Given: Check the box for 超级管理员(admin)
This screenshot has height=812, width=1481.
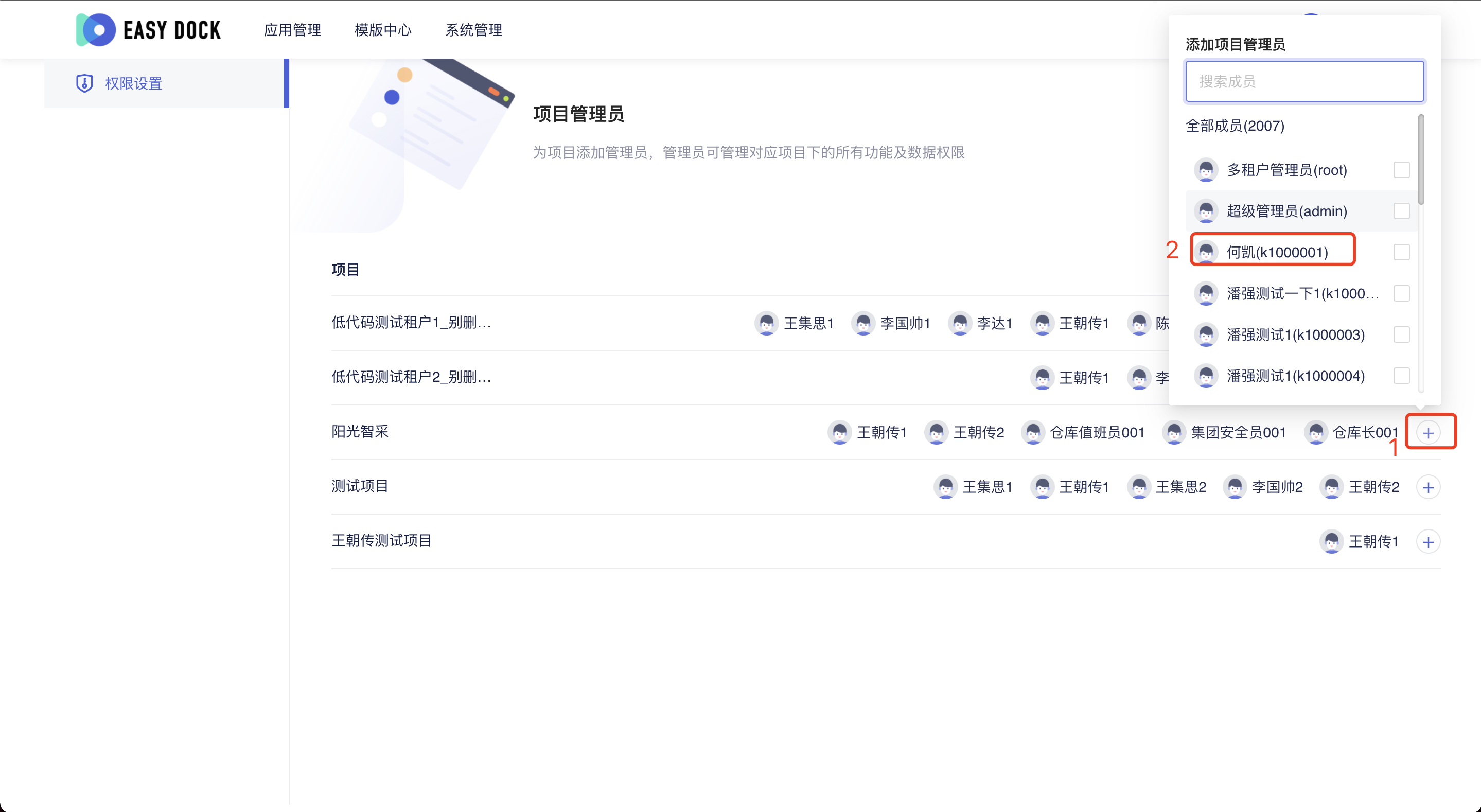Looking at the screenshot, I should 1402,211.
